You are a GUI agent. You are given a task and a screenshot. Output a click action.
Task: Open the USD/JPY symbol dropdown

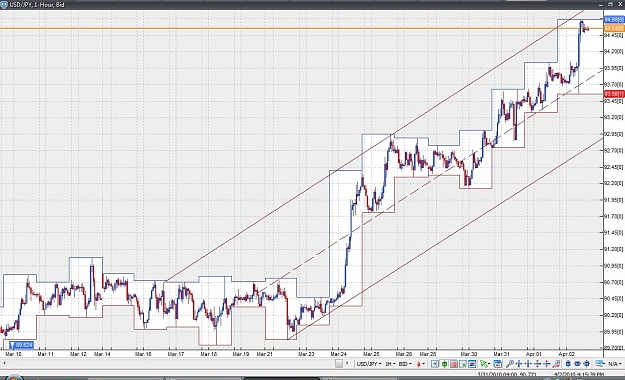[x=369, y=364]
